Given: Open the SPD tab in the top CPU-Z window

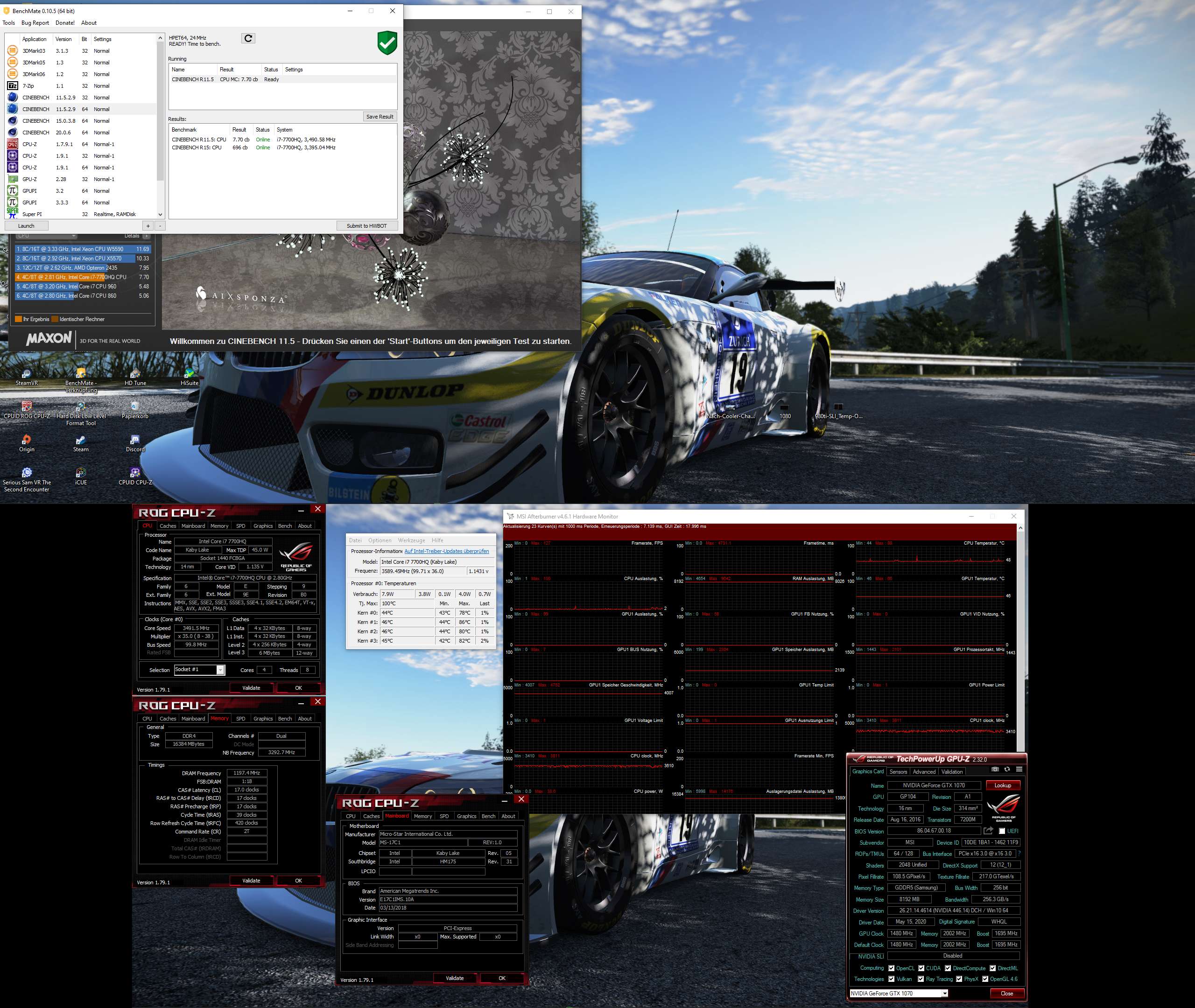Looking at the screenshot, I should 240,526.
